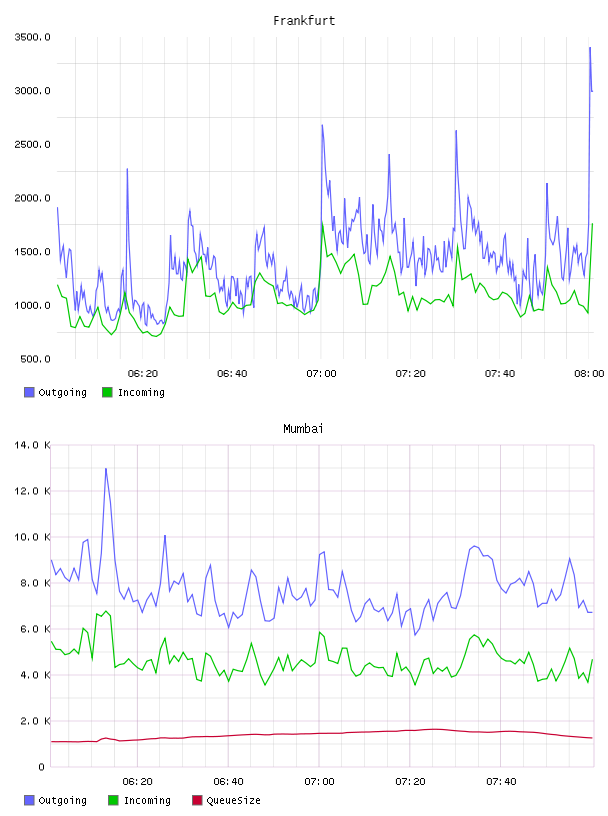Click the 14.0 K y-axis label on Mumbai chart
608x816 pixels.
tap(32, 445)
